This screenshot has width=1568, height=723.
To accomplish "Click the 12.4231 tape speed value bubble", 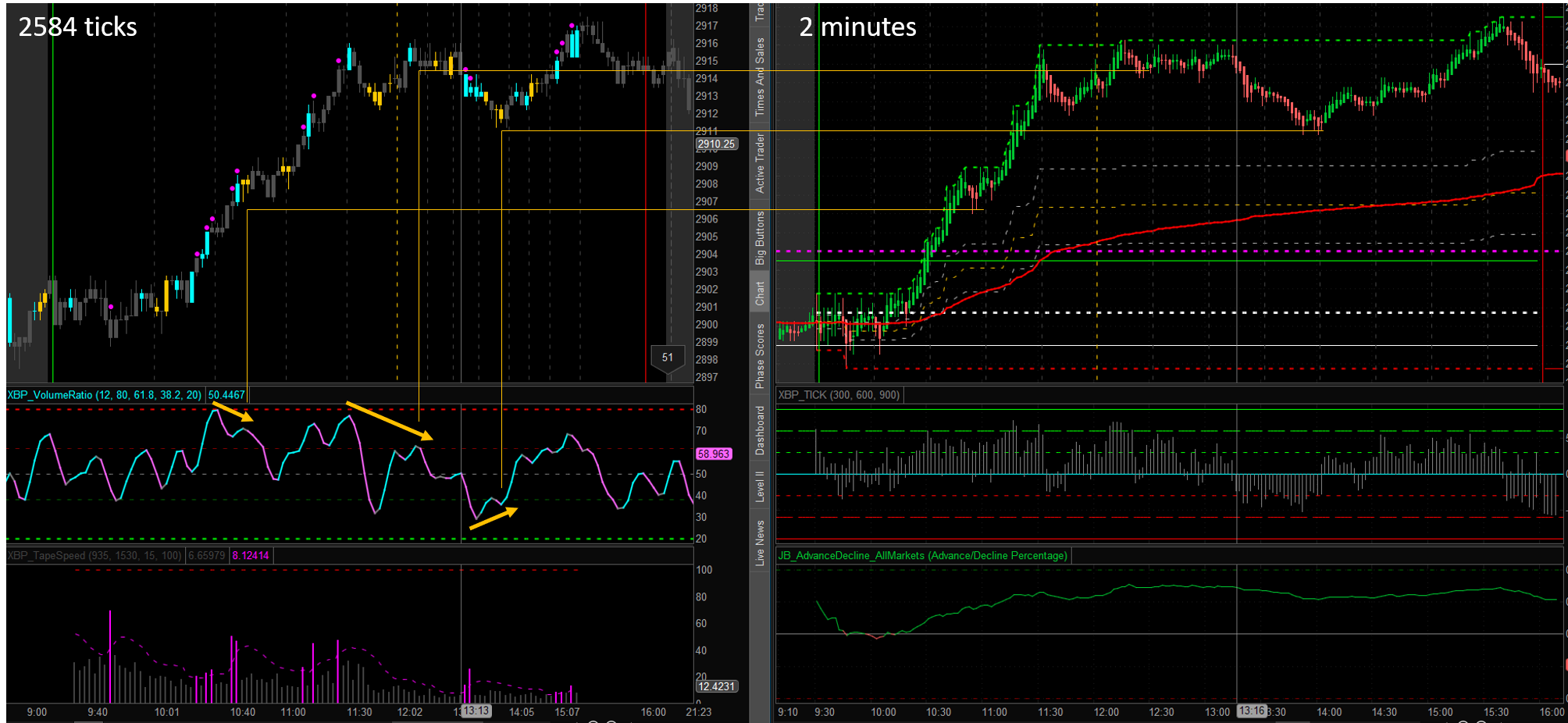I will tap(716, 686).
